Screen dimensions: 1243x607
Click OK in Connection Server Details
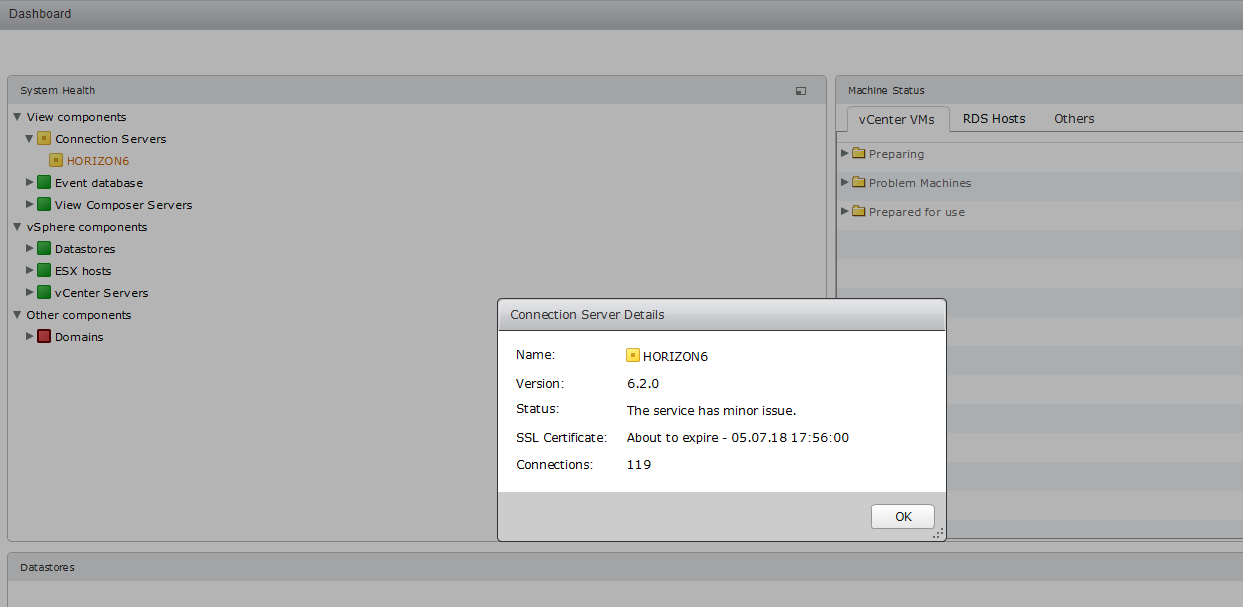tap(903, 517)
